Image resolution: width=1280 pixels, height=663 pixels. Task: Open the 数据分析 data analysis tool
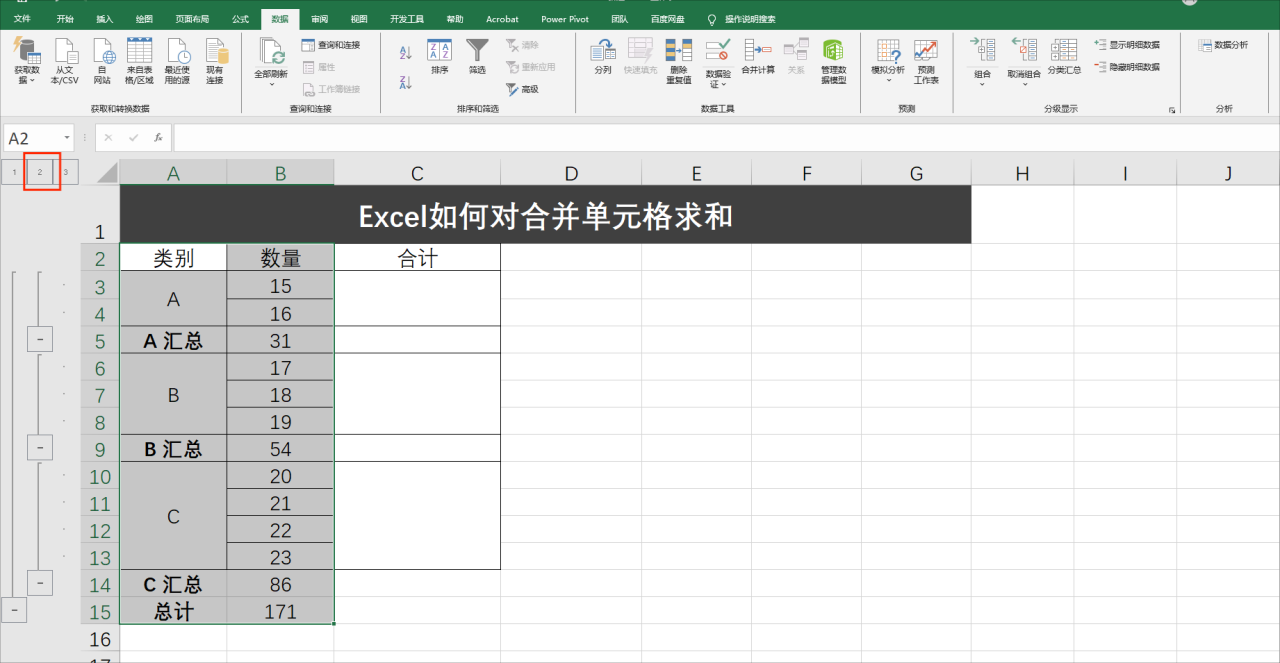click(1223, 45)
